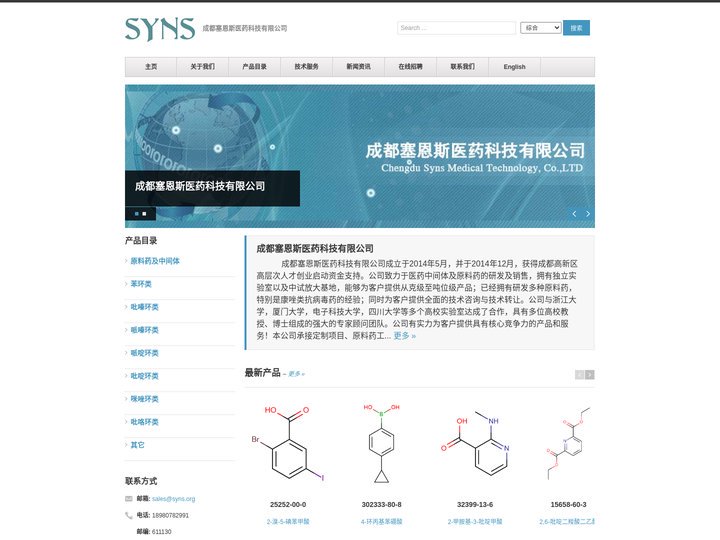The height and width of the screenshot is (540, 720).
Task: Click the intro heading 成都塞恩斯医药科技有限公司
Action: (315, 248)
